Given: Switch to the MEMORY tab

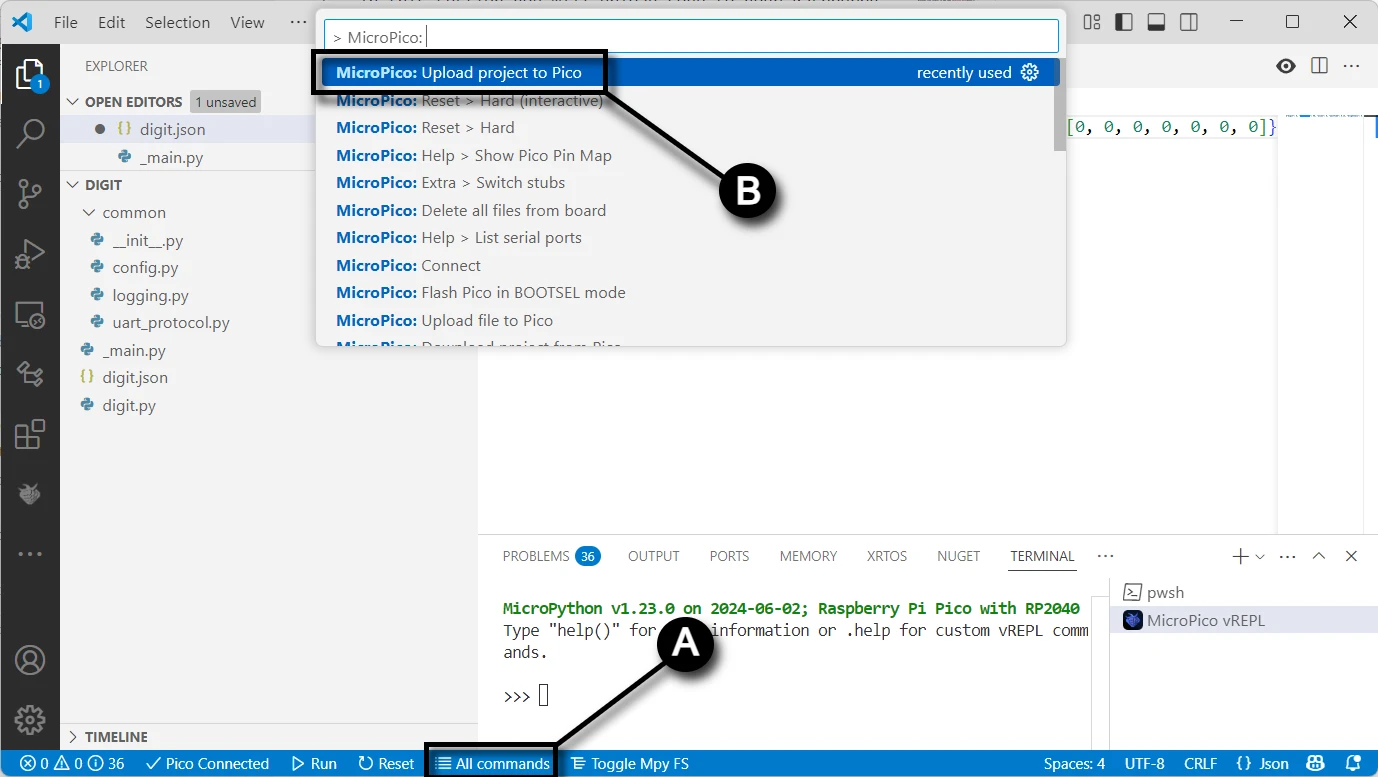Looking at the screenshot, I should (808, 556).
